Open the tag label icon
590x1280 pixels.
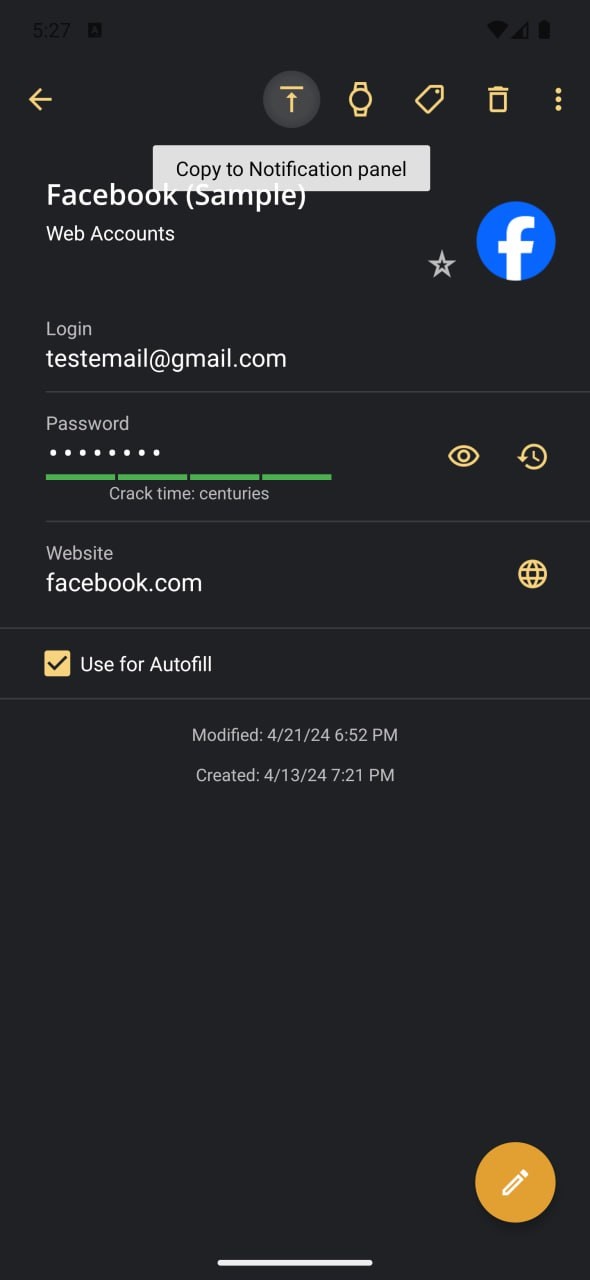pos(429,99)
